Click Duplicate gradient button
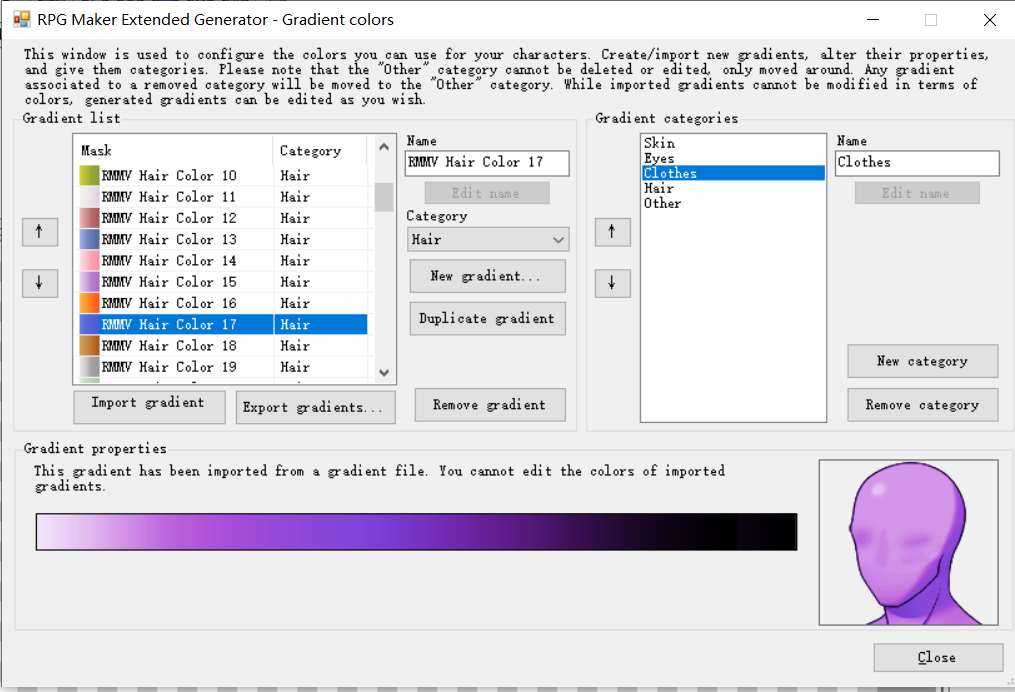The image size is (1015, 692). pyautogui.click(x=487, y=318)
